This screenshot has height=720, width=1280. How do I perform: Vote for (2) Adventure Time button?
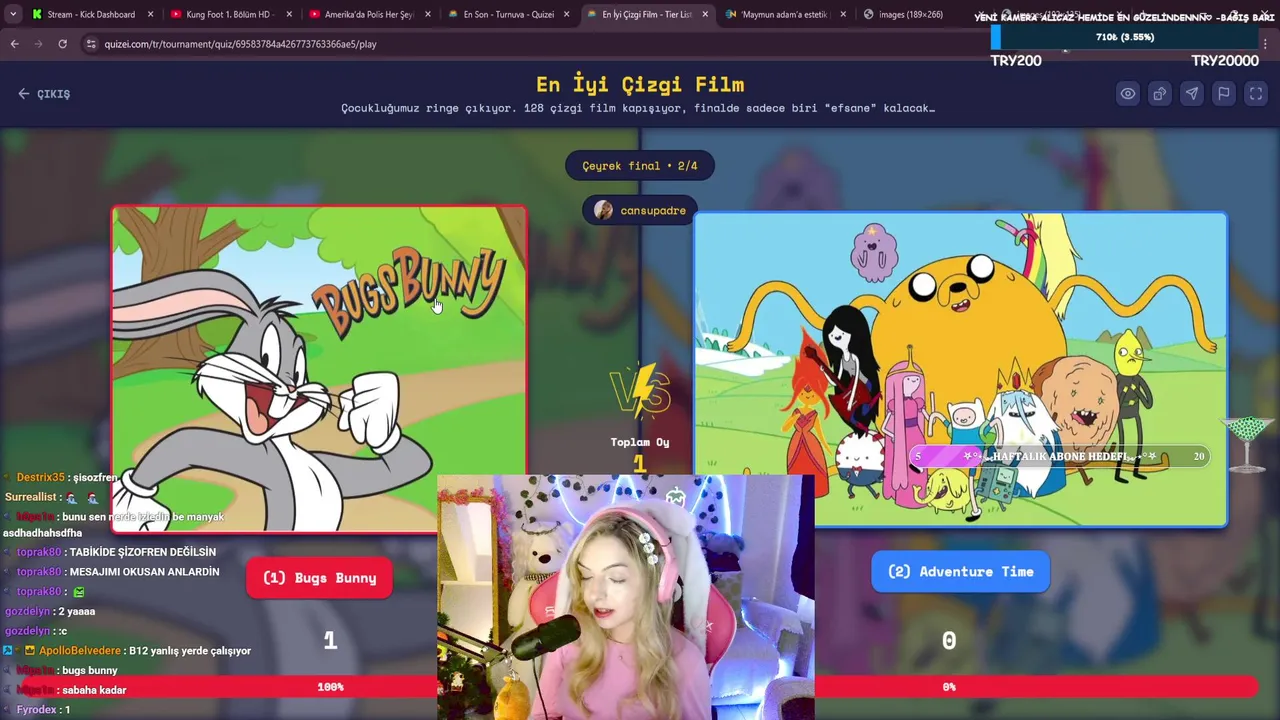coord(960,572)
